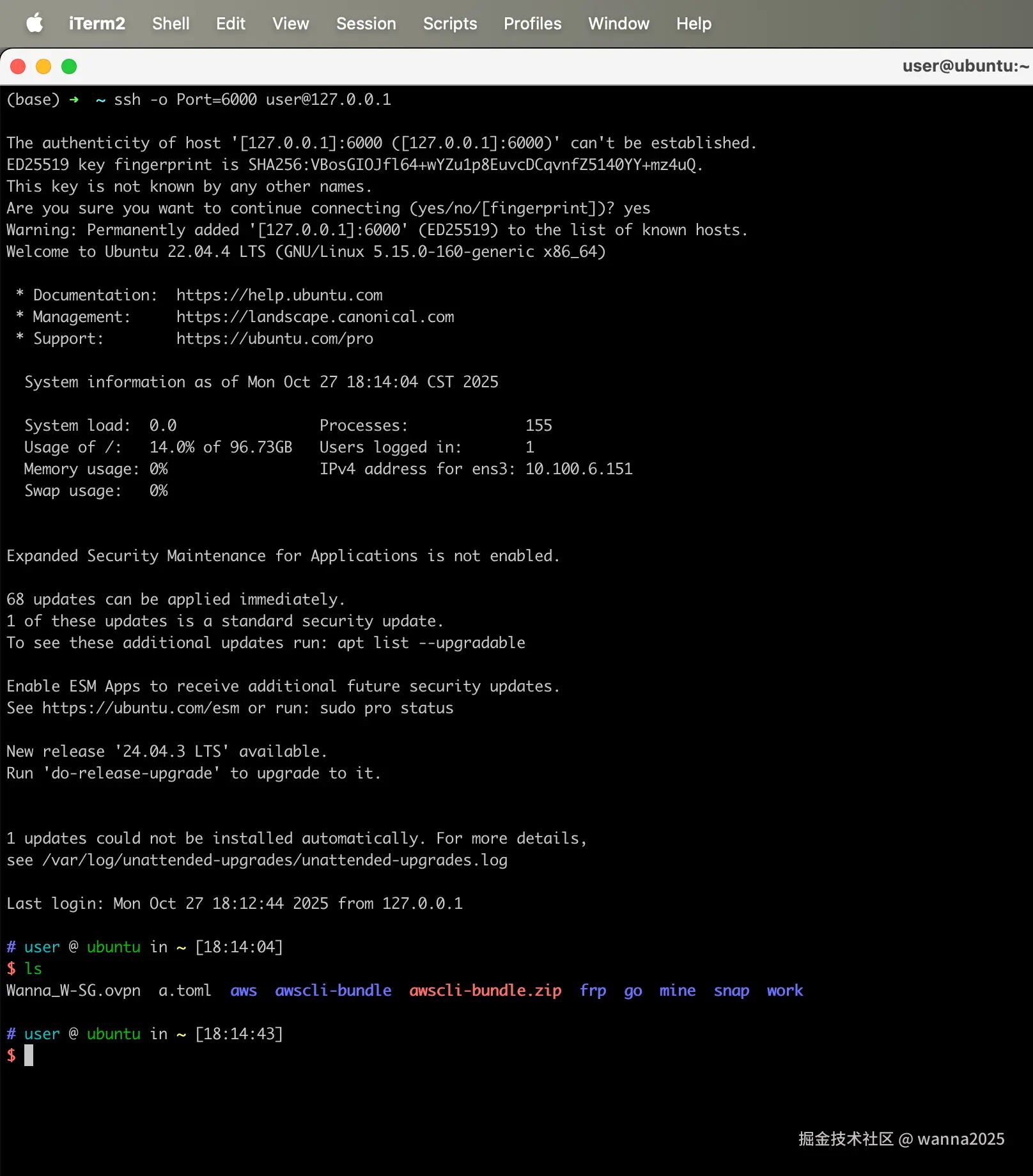Click the disk usage '14.0% of 96.73GB'
Viewport: 1033px width, 1176px height.
221,447
